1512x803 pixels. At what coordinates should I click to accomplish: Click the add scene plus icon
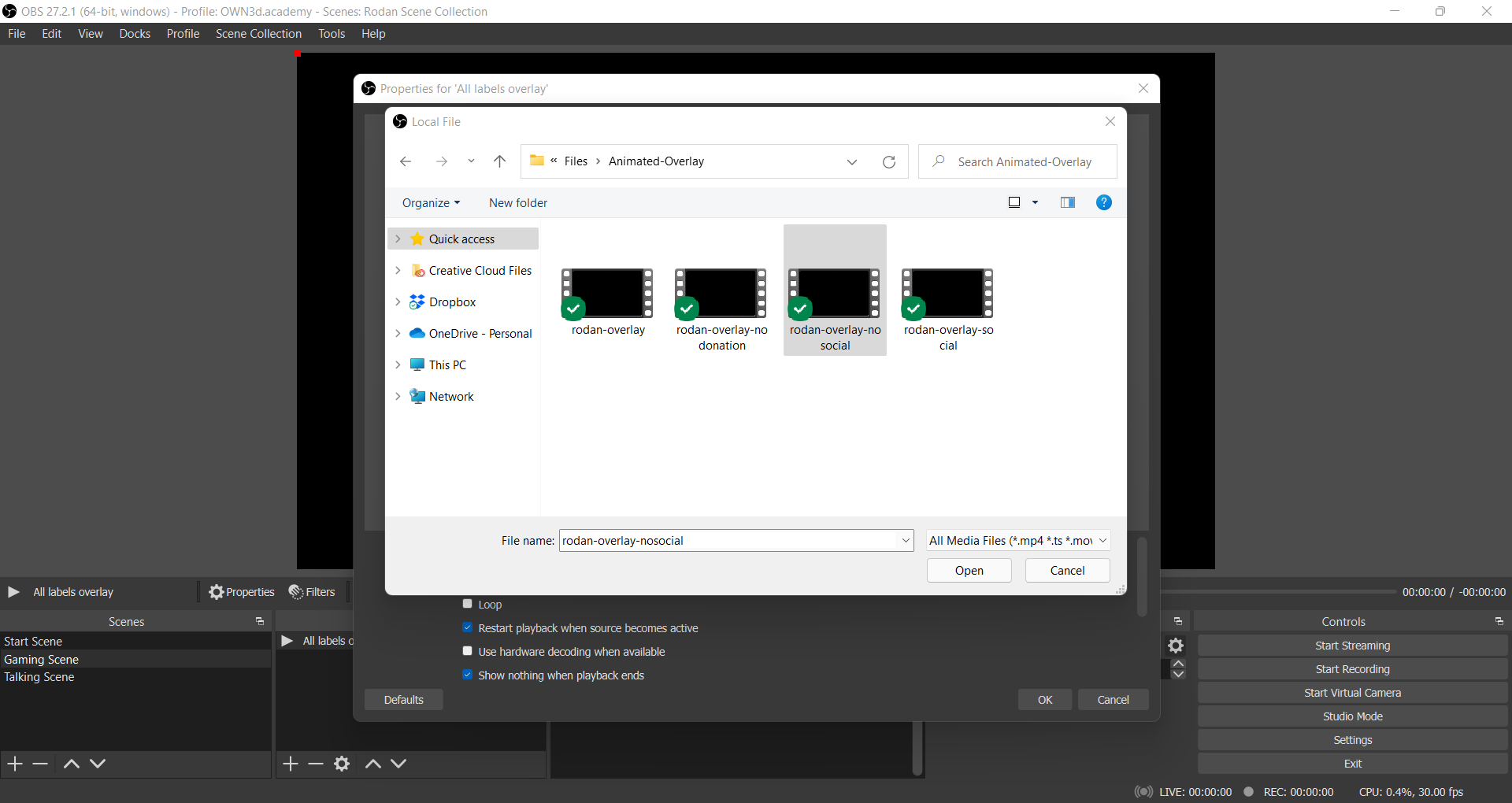[x=15, y=764]
